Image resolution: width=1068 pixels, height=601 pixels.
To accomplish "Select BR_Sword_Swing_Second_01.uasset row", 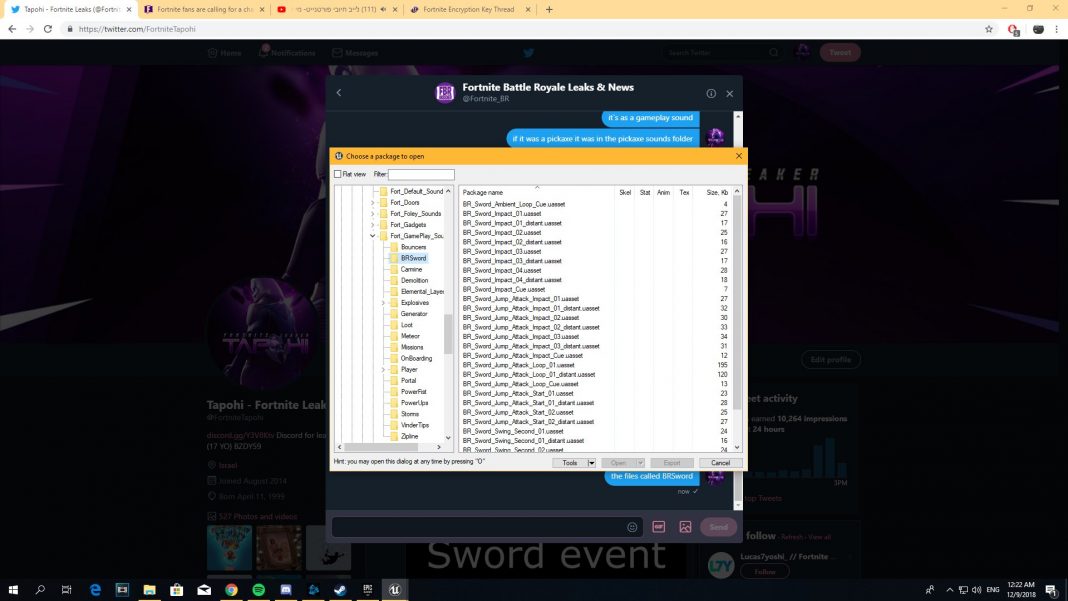I will click(513, 431).
